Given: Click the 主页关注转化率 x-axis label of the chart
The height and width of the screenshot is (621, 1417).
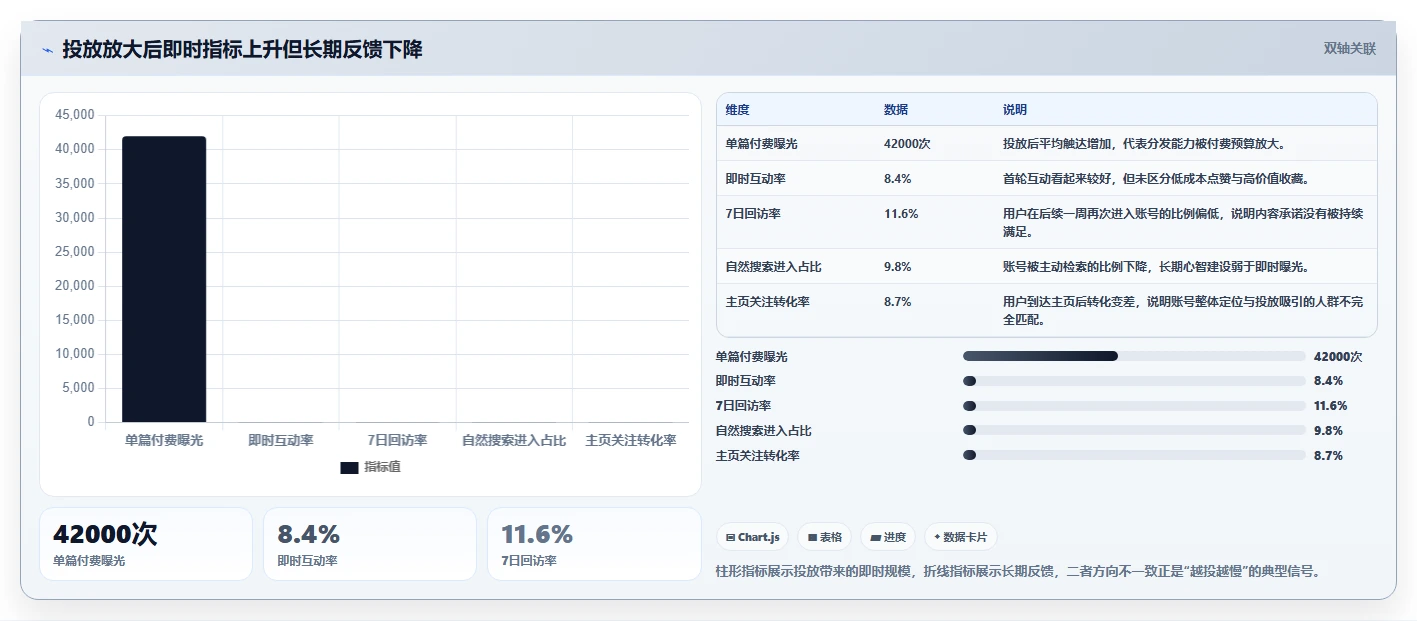Looking at the screenshot, I should tap(631, 440).
